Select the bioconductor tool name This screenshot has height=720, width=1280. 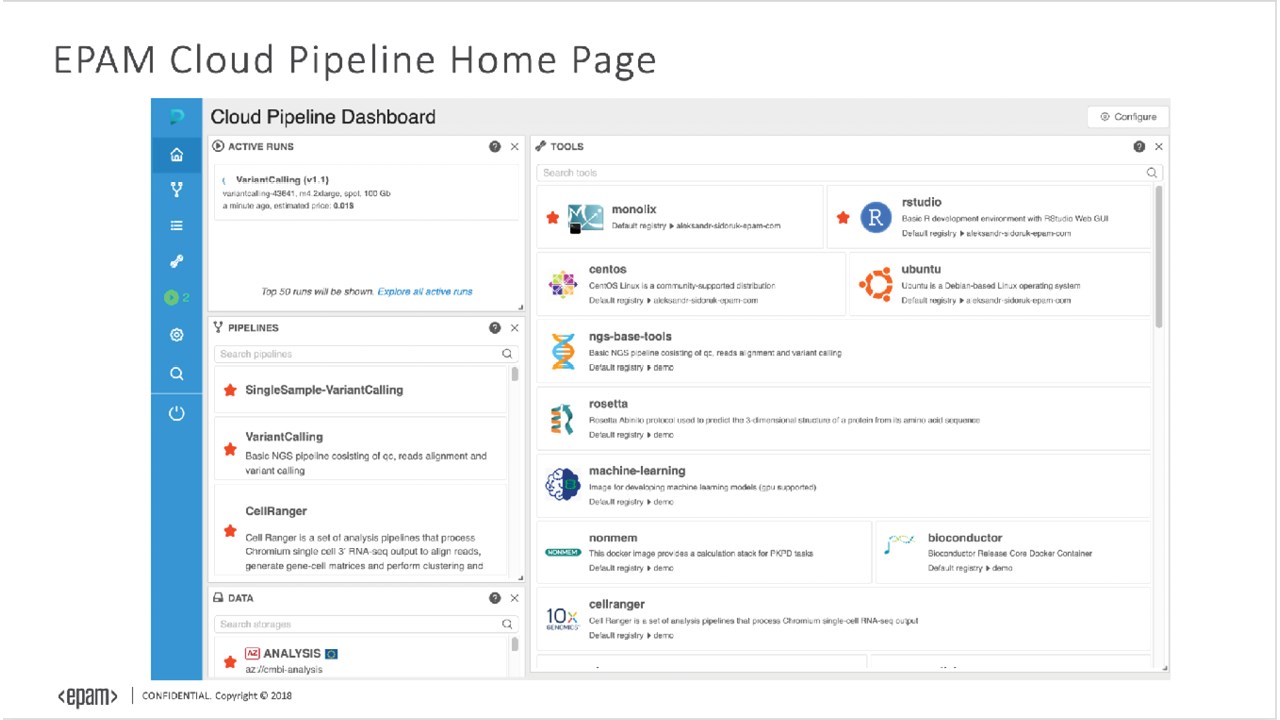pos(965,538)
